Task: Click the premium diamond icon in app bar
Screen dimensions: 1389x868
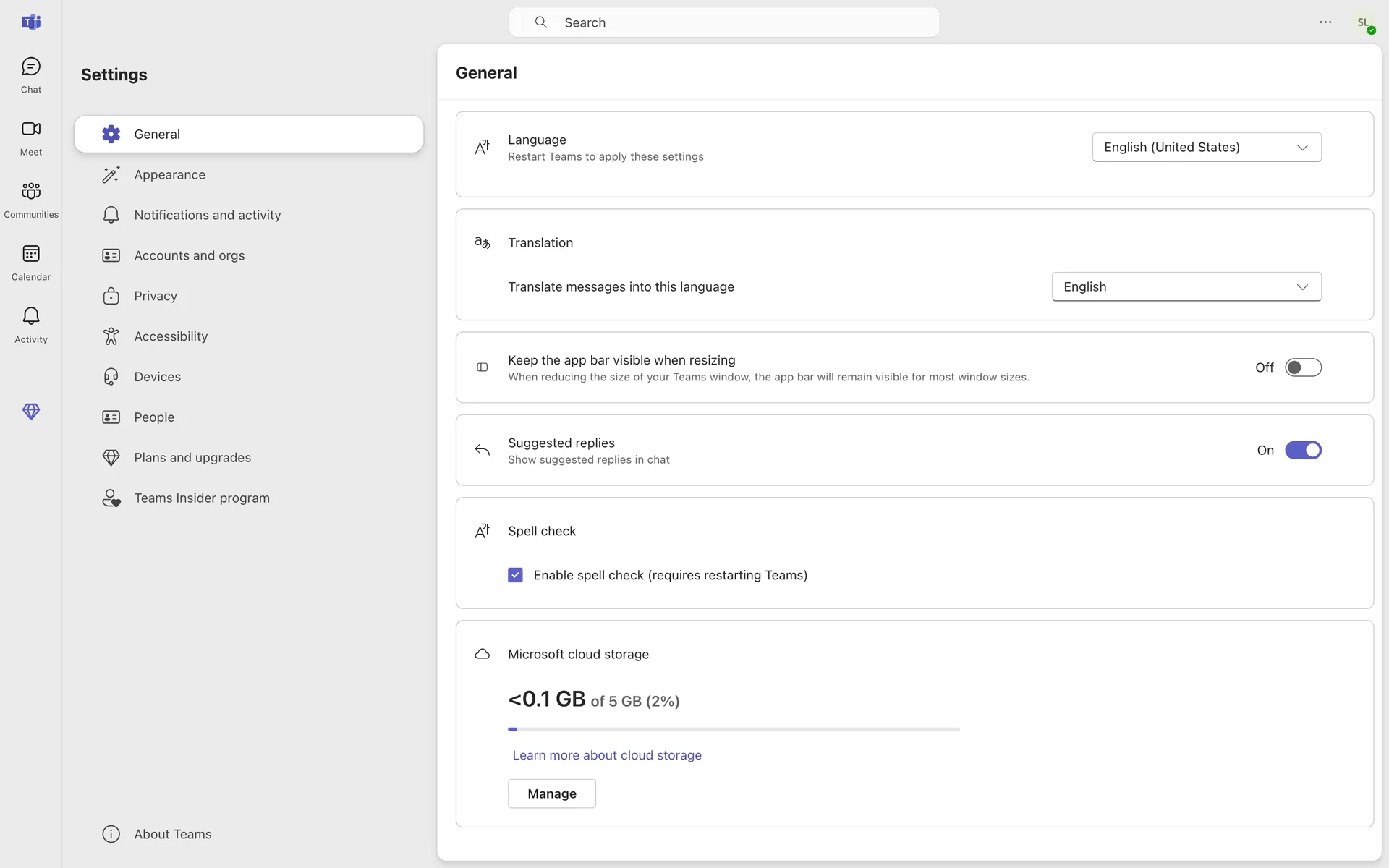Action: (x=30, y=412)
